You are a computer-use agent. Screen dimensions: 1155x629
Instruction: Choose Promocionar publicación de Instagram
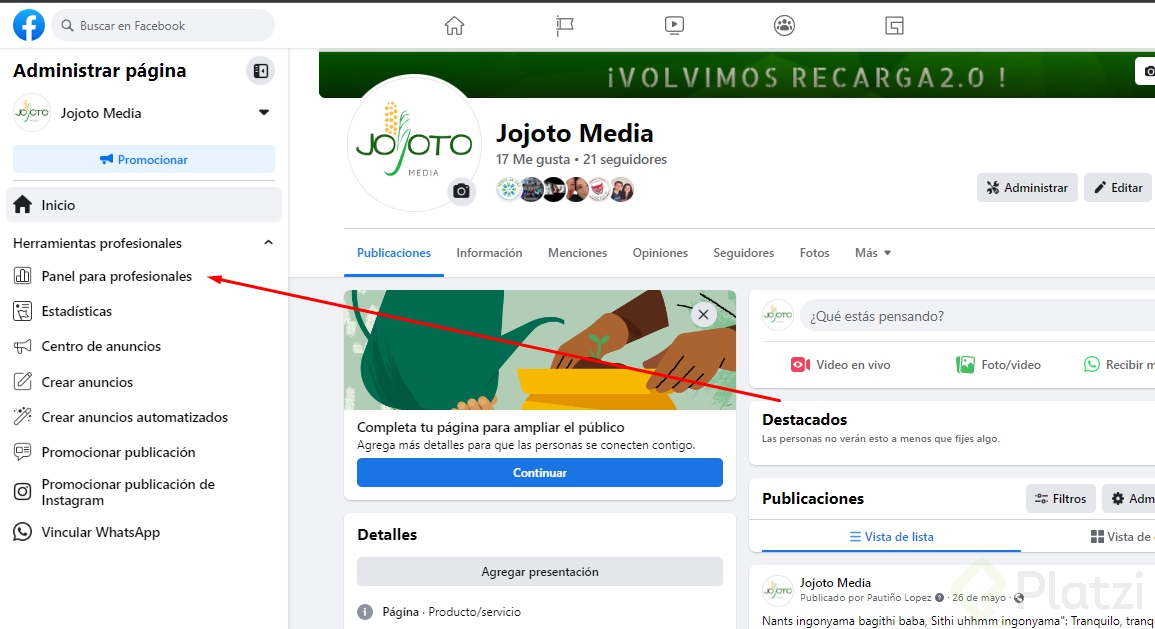point(128,492)
